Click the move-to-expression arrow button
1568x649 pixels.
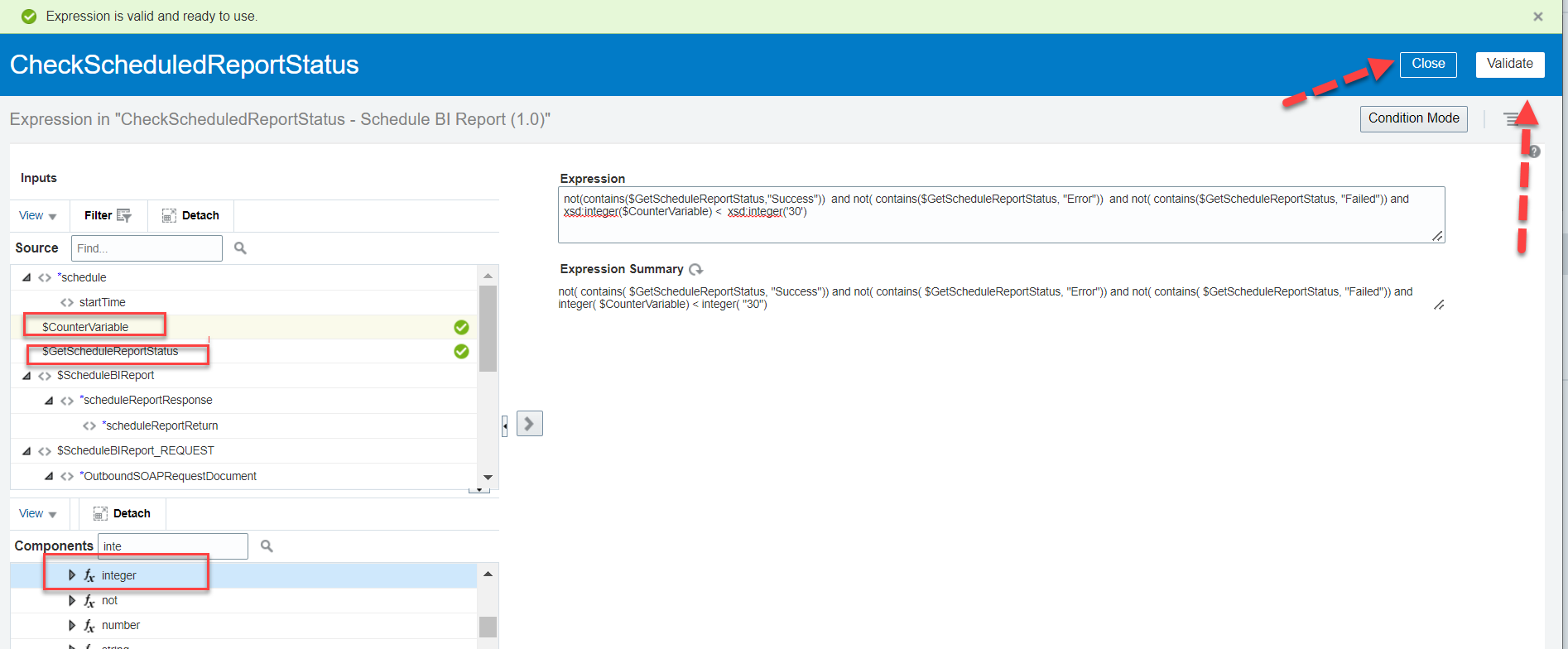point(529,424)
